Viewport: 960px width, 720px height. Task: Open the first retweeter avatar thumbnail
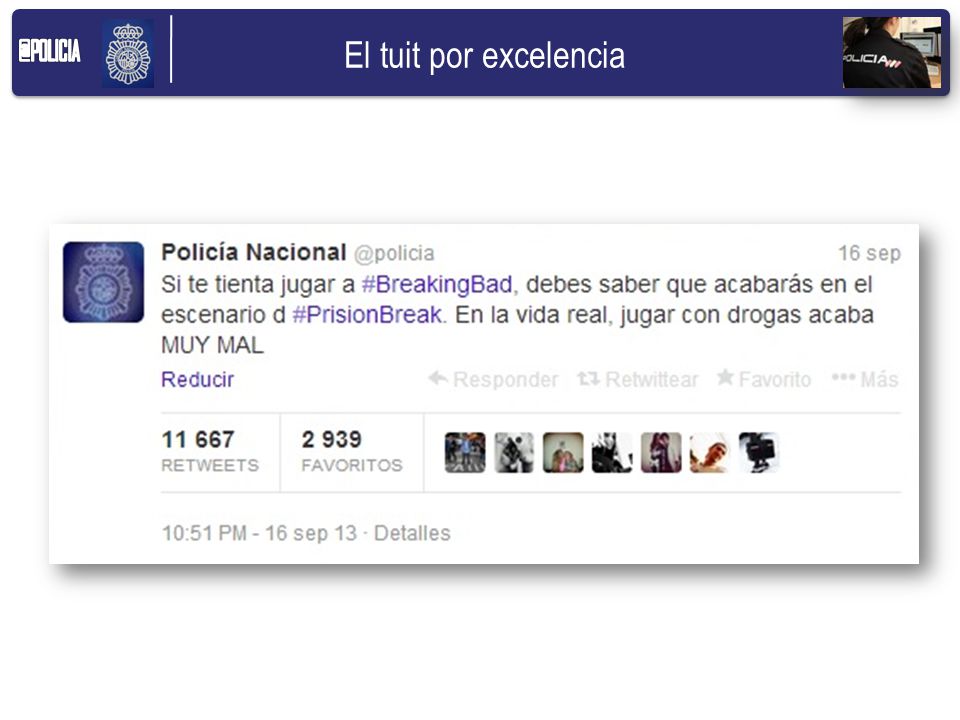(465, 452)
